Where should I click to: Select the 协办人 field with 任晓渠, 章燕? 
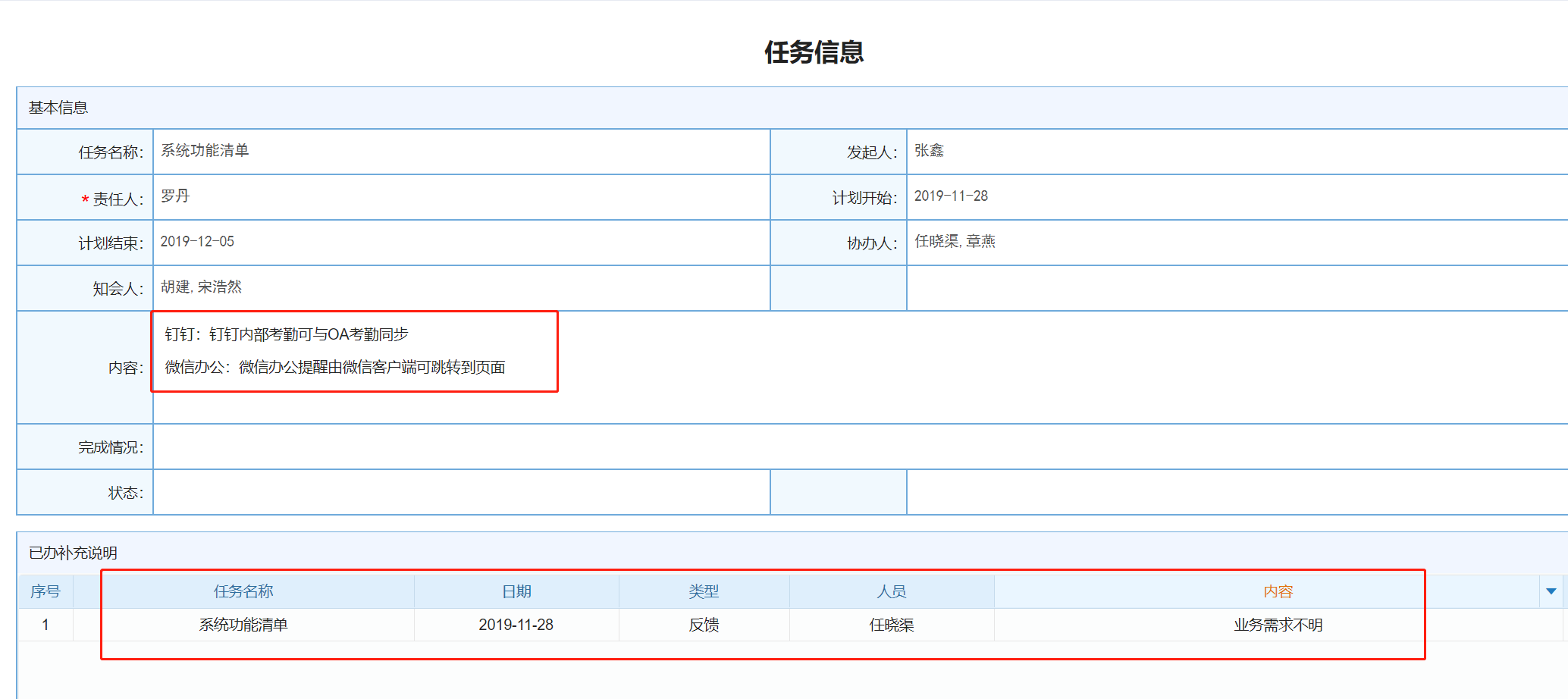[1236, 243]
